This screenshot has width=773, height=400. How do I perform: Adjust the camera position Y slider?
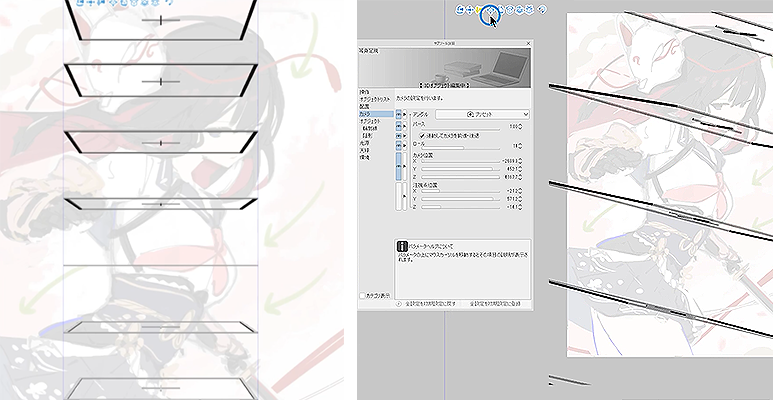[x=460, y=169]
